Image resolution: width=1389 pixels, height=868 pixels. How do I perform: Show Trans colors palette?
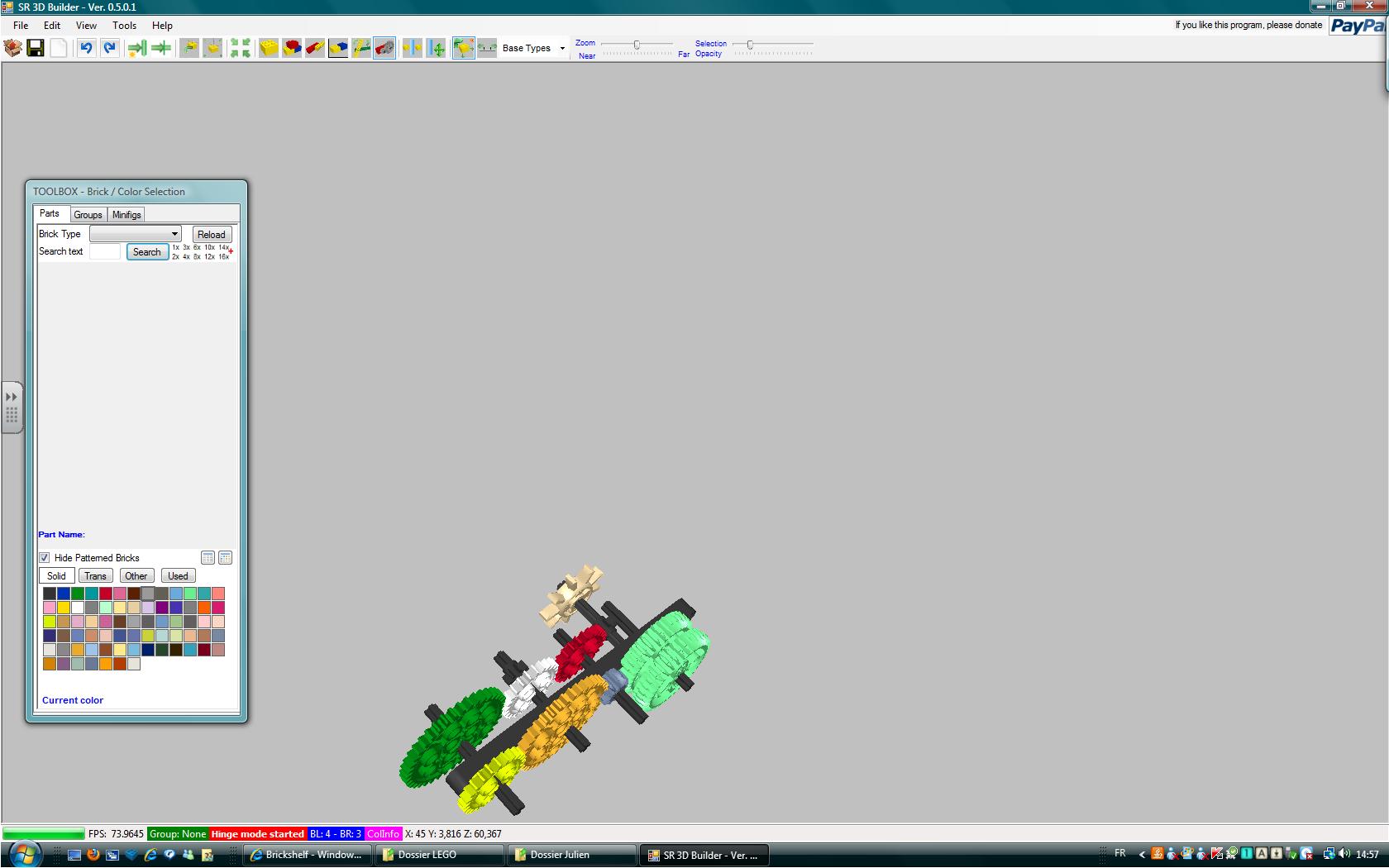[x=95, y=576]
